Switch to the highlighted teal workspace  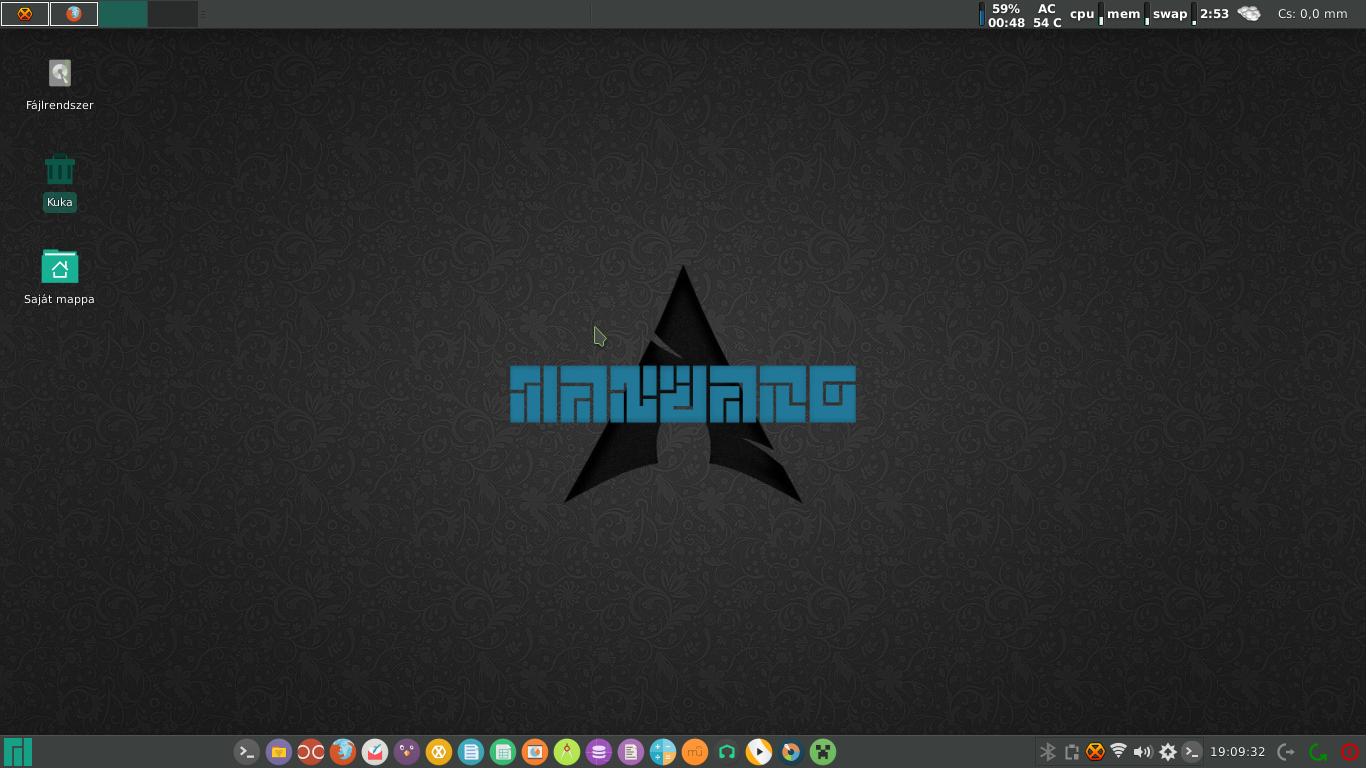tap(124, 14)
